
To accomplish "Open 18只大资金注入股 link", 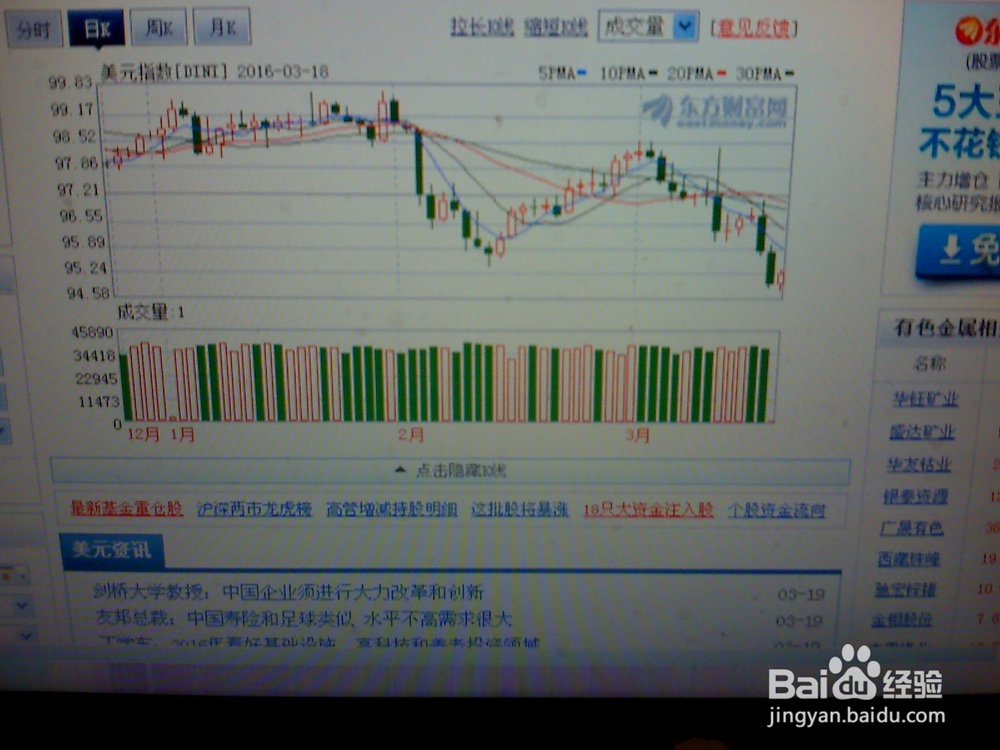I will pyautogui.click(x=648, y=510).
